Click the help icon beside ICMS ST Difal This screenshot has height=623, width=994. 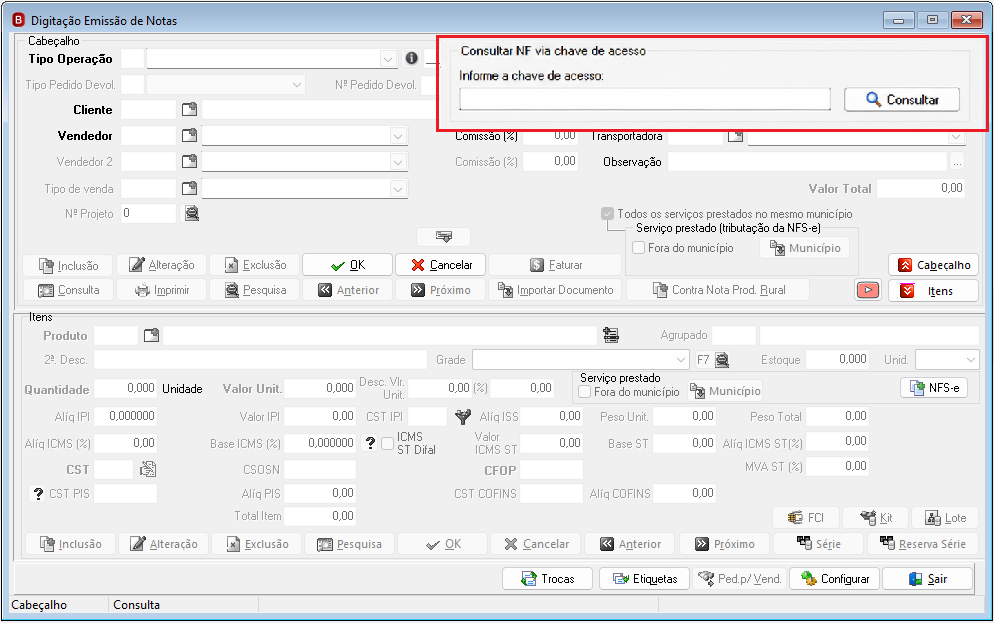tap(371, 443)
